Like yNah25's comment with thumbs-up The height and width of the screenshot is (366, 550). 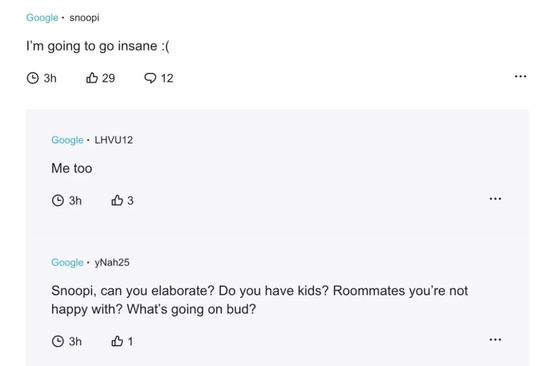[x=117, y=341]
